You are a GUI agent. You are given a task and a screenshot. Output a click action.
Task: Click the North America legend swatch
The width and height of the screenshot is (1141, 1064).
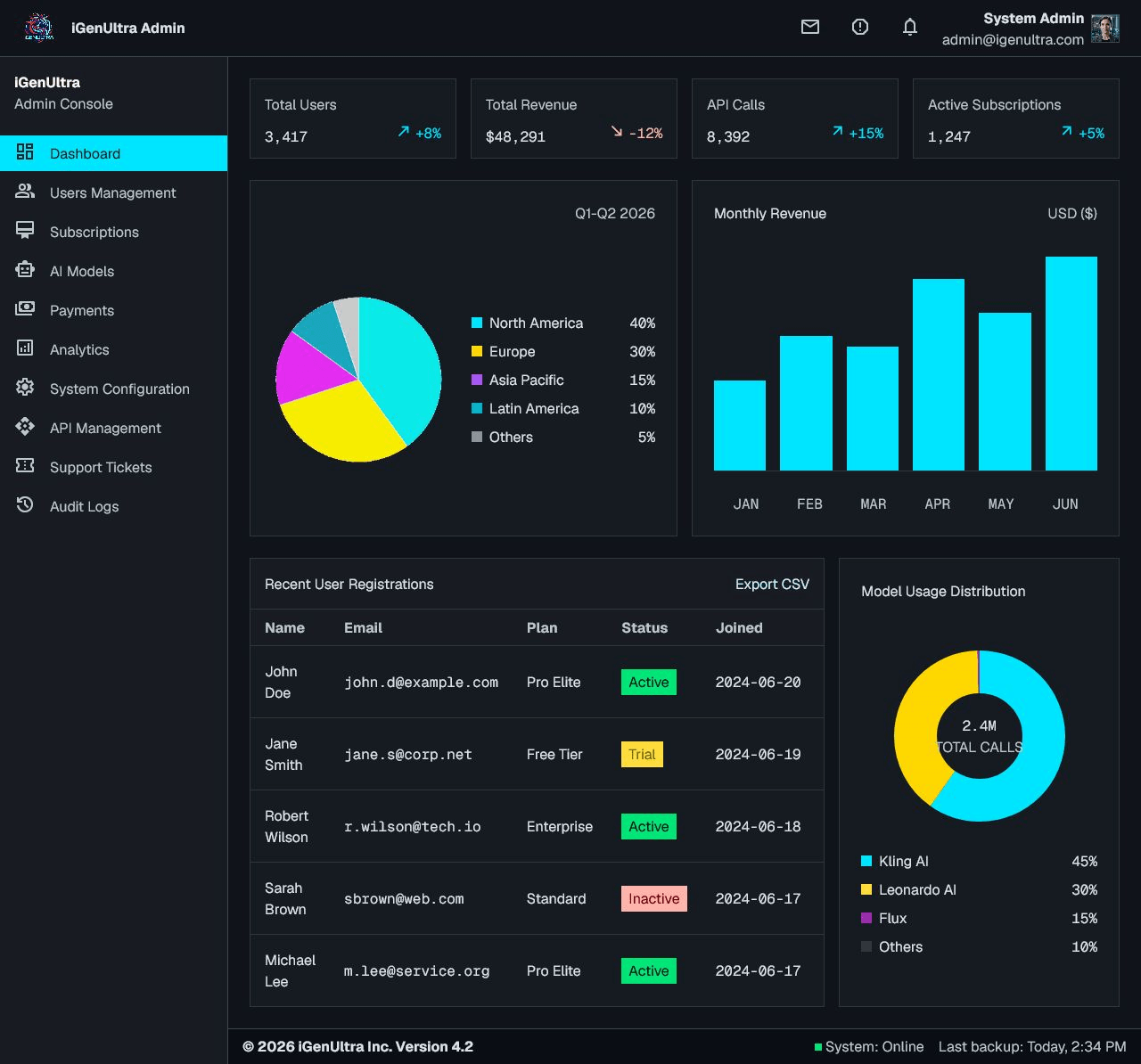pyautogui.click(x=477, y=323)
